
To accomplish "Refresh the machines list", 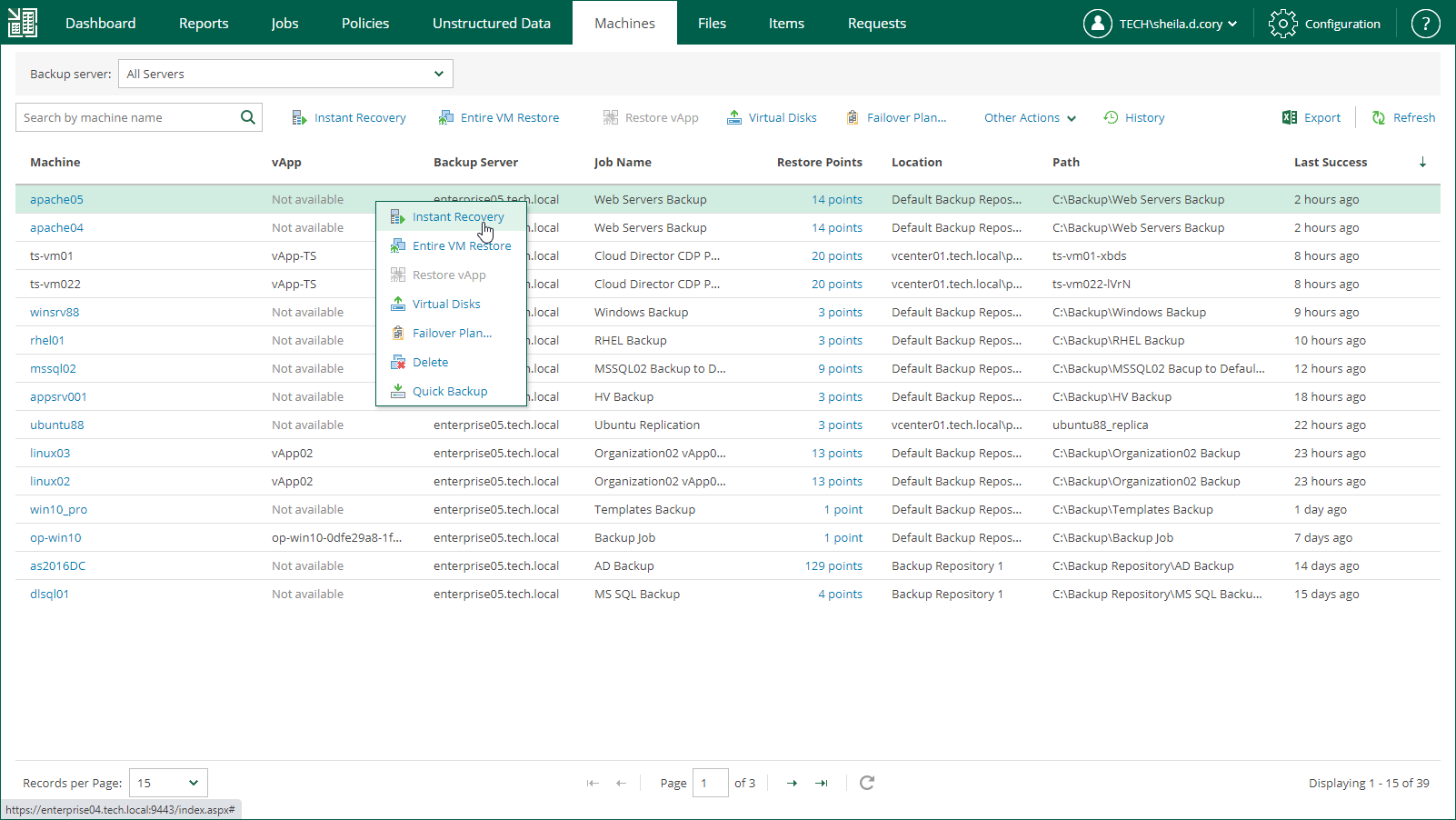I will point(1403,117).
